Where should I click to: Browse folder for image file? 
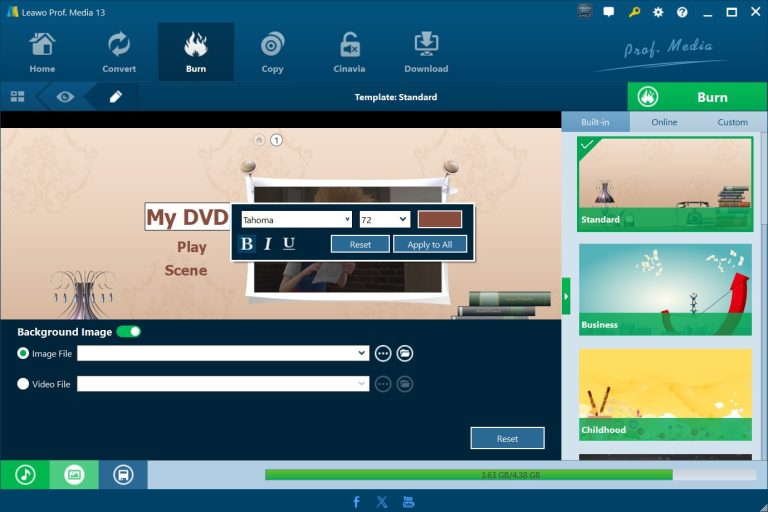click(x=405, y=353)
